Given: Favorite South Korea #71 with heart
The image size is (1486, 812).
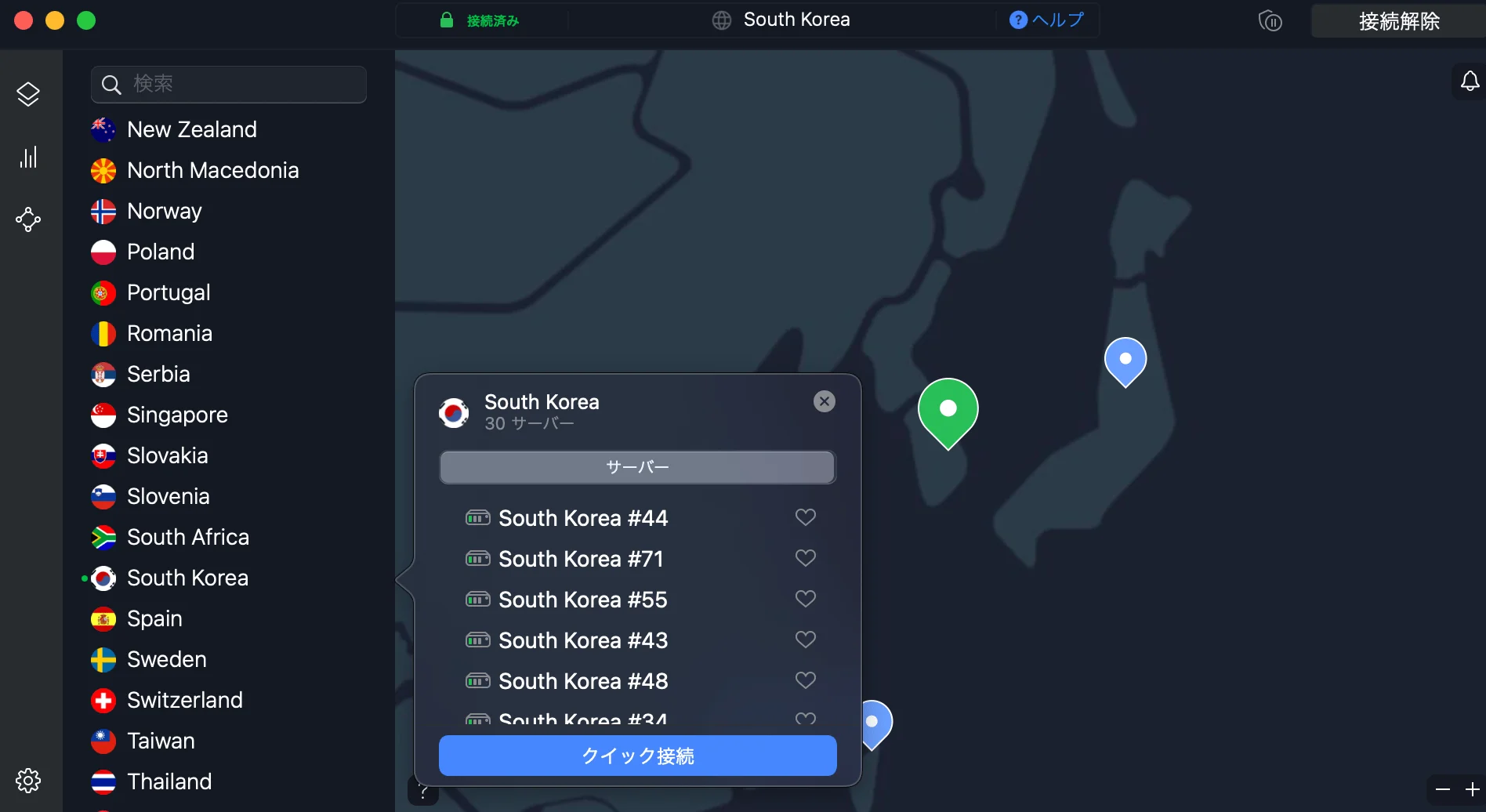Looking at the screenshot, I should point(806,558).
